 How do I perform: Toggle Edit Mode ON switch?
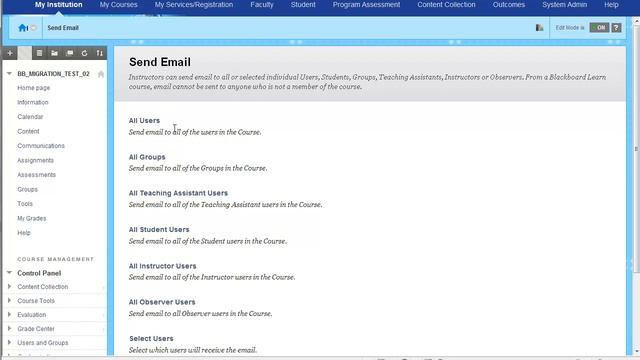(x=599, y=28)
